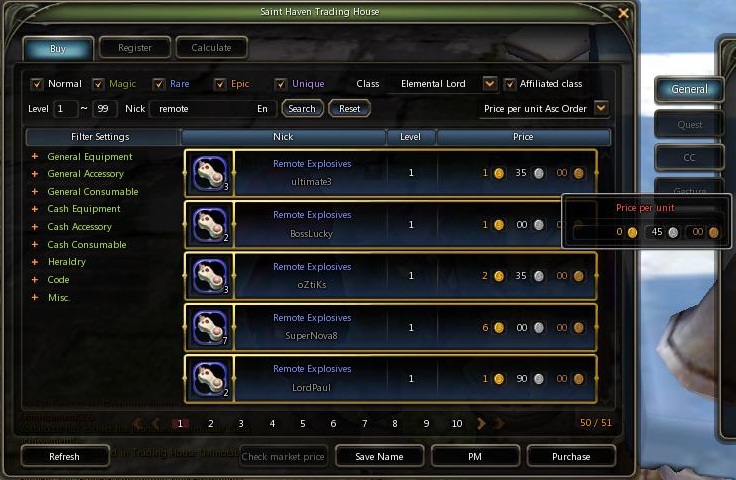
Task: Click oZtiKs' Remote Explosives item icon
Action: [x=210, y=276]
